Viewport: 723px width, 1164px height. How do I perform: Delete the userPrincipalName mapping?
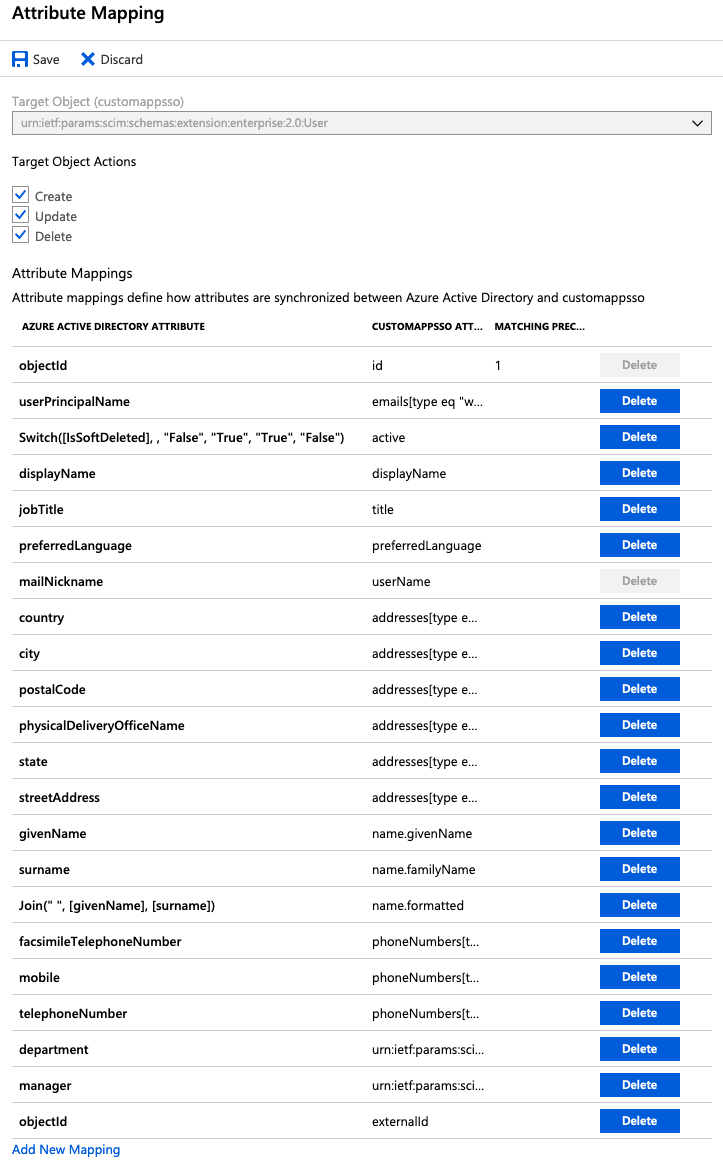(639, 401)
